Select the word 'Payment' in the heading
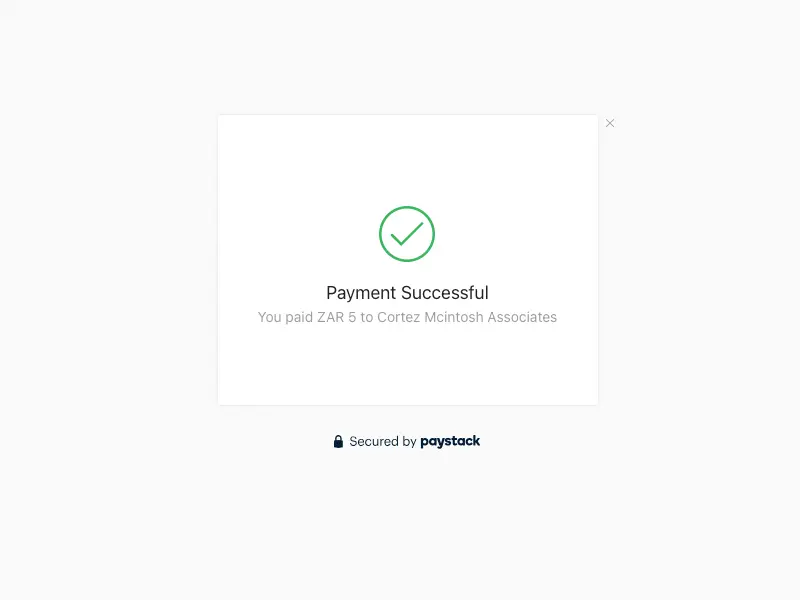Image resolution: width=800 pixels, height=600 pixels. tap(361, 293)
